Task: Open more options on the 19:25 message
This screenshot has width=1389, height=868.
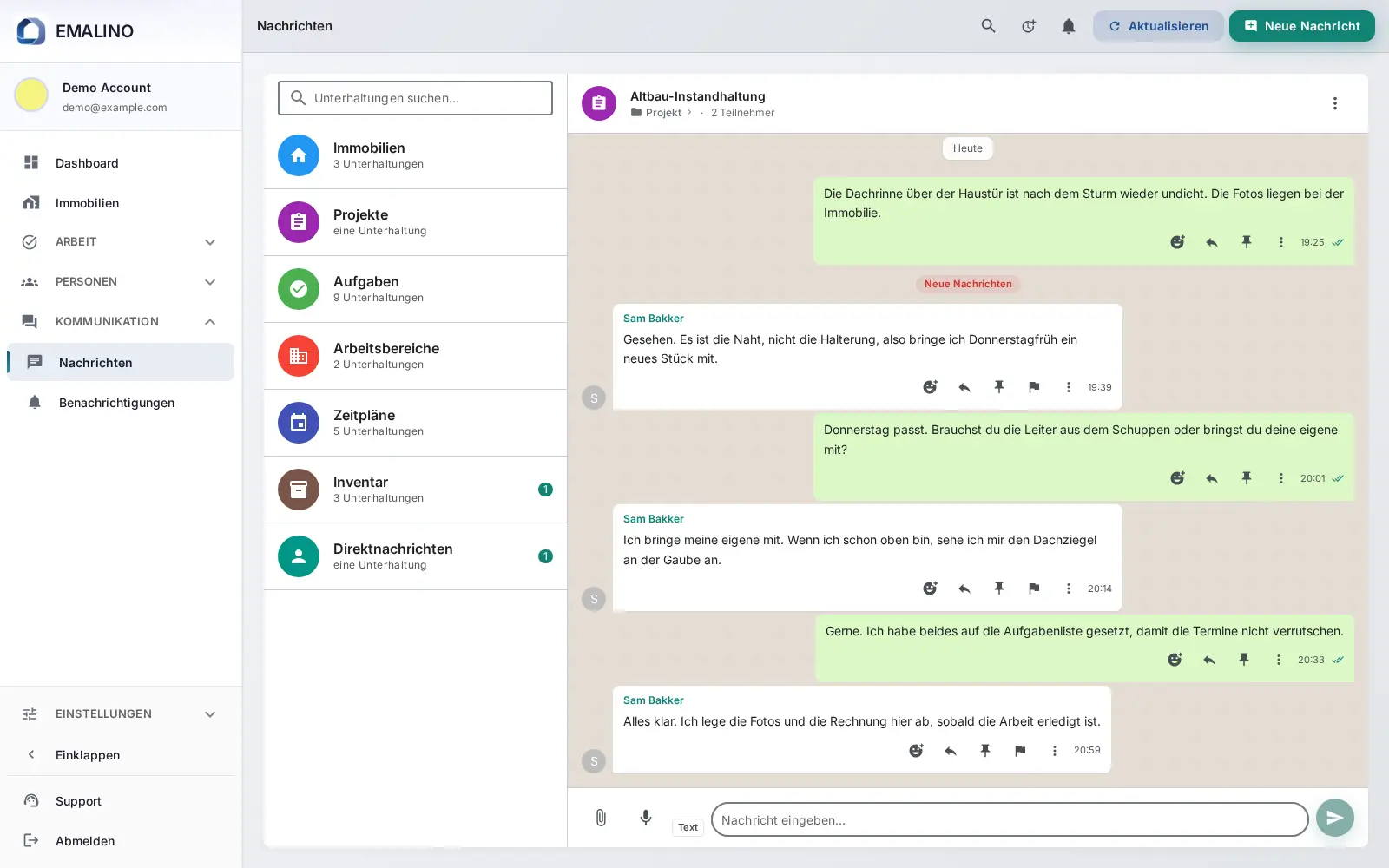Action: click(x=1281, y=242)
